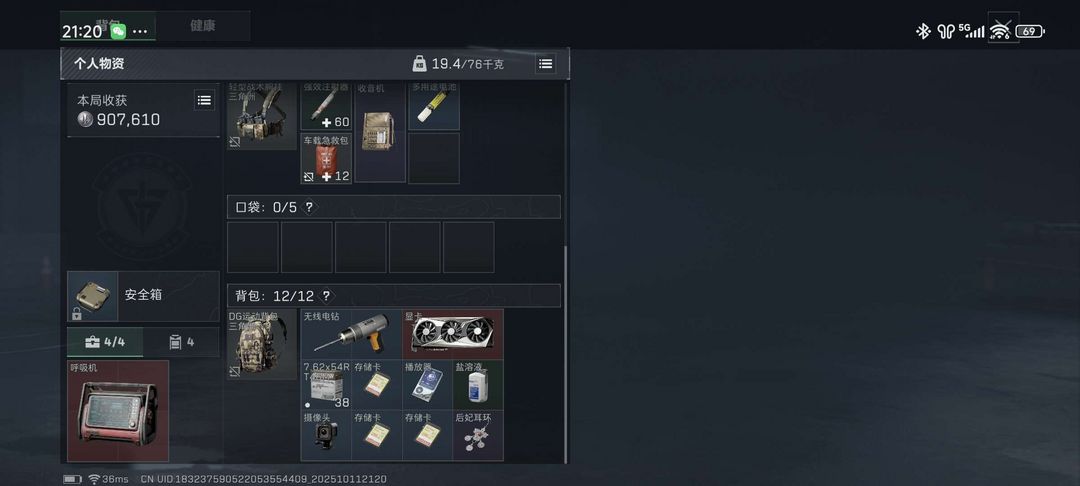1080x486 pixels.
Task: Select the DG运动背包 backpack item
Action: point(262,344)
